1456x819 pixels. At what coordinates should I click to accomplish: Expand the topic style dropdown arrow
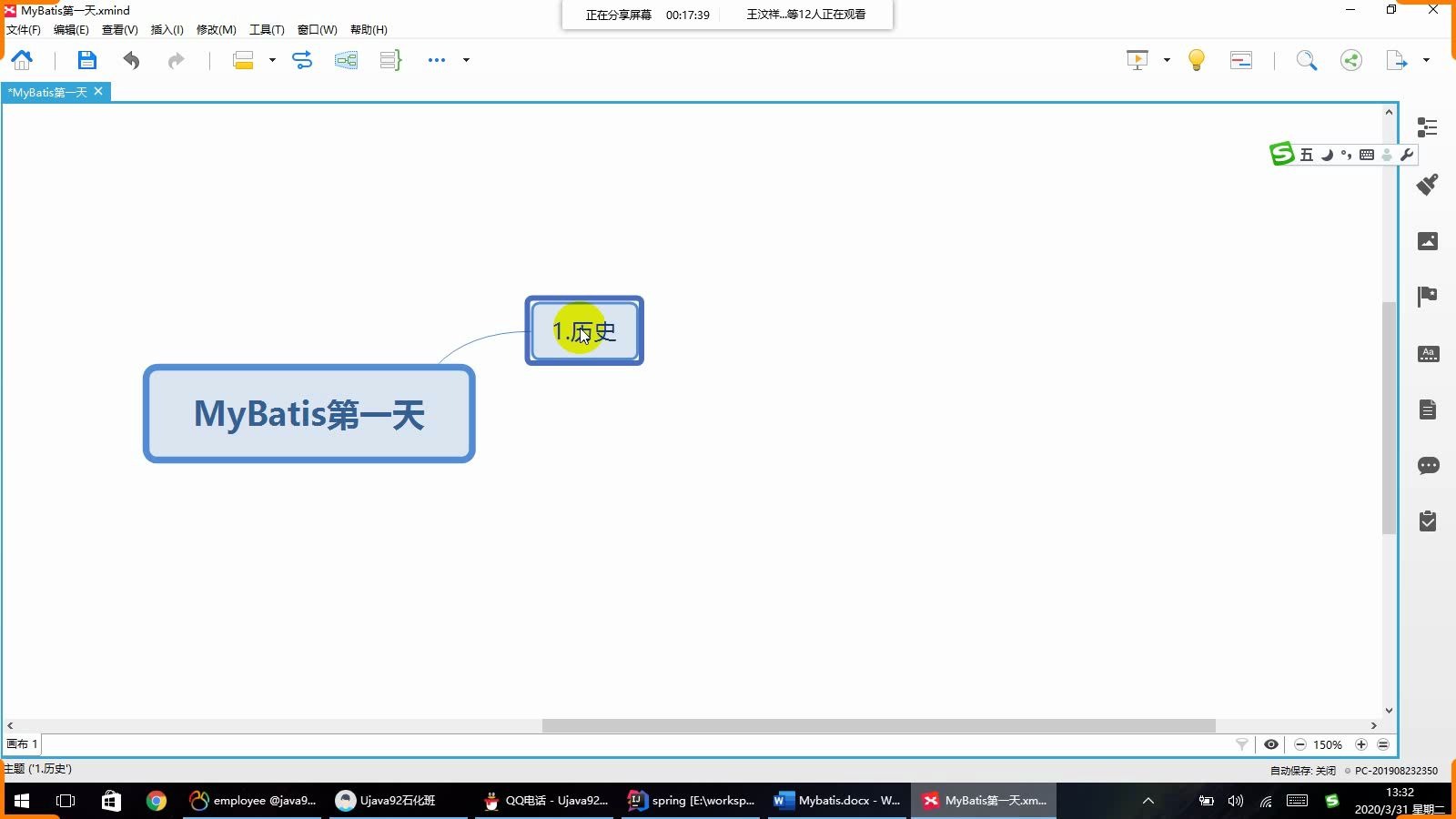pyautogui.click(x=271, y=60)
